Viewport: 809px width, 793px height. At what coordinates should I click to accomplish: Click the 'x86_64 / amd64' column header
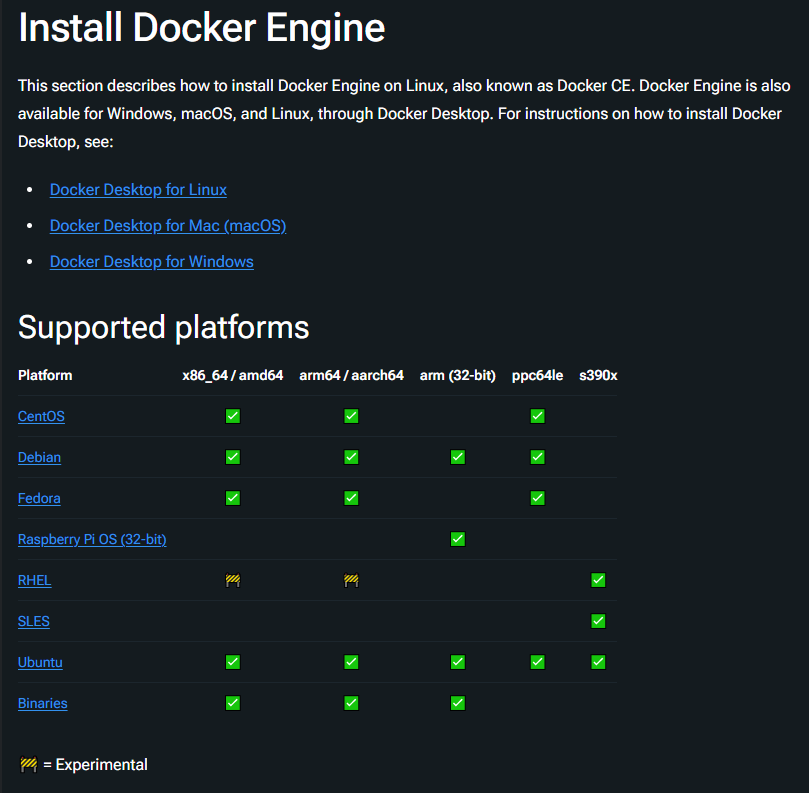[233, 375]
